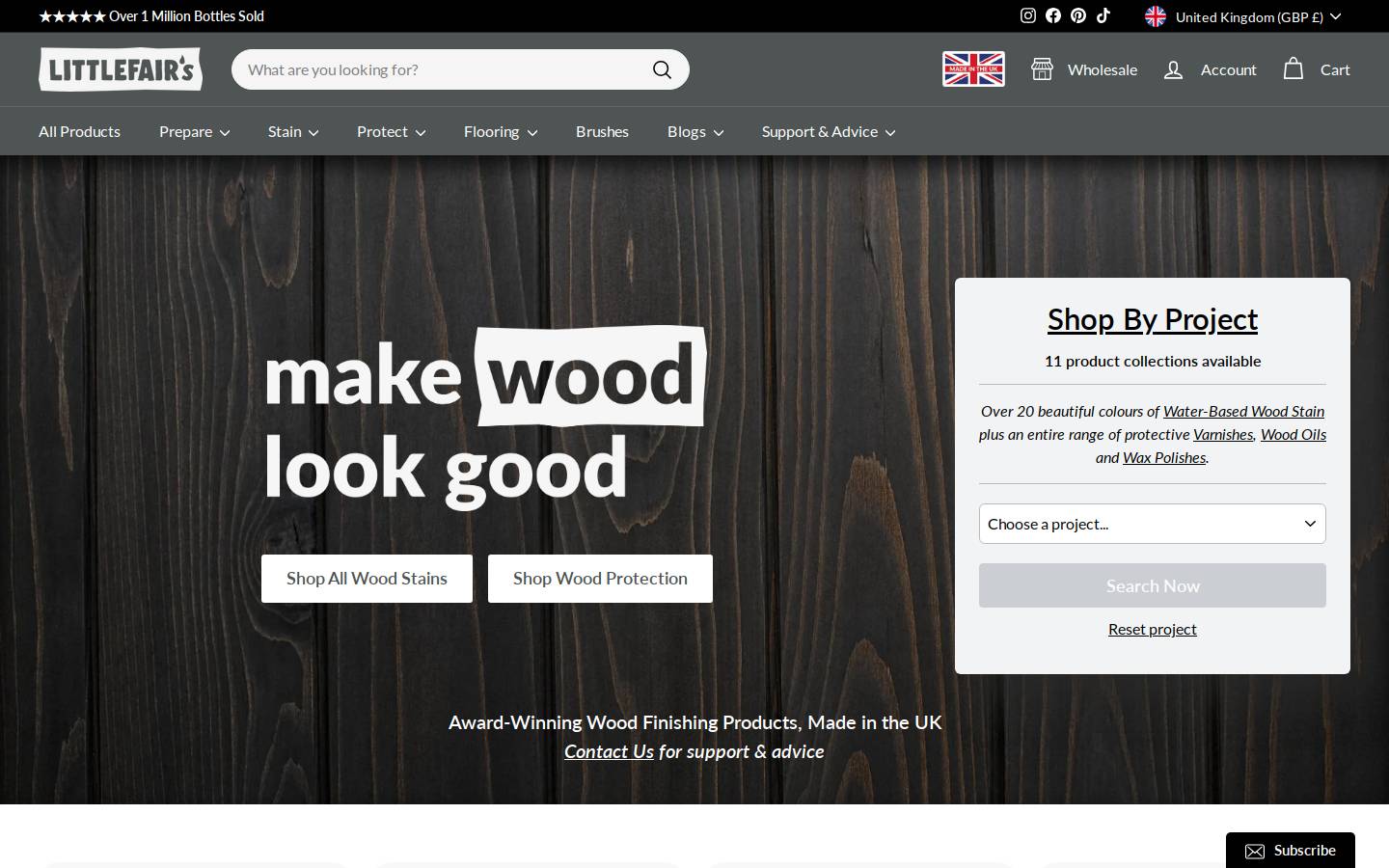Click the Wholesale storefront icon

click(x=1042, y=69)
